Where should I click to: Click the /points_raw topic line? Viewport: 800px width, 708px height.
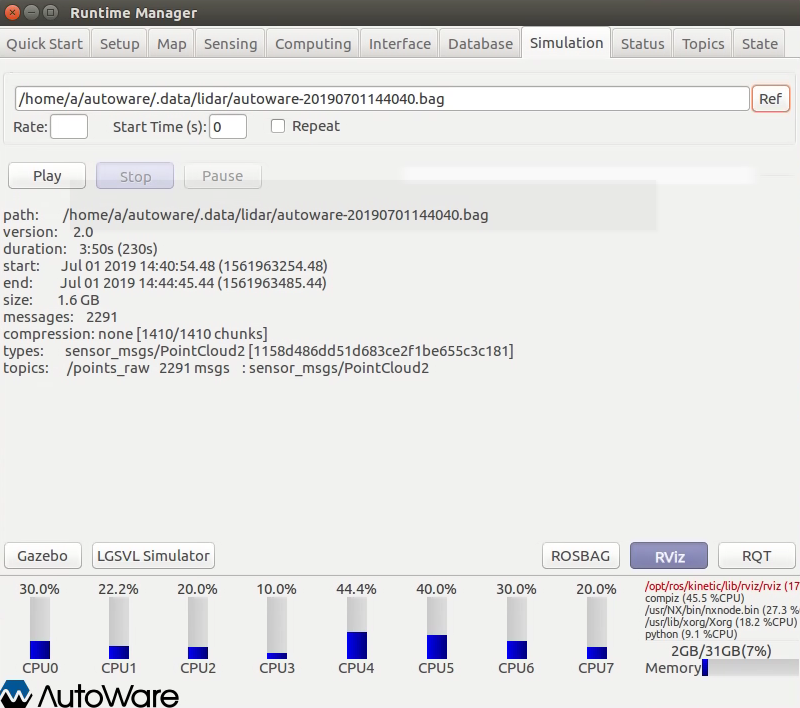click(216, 368)
